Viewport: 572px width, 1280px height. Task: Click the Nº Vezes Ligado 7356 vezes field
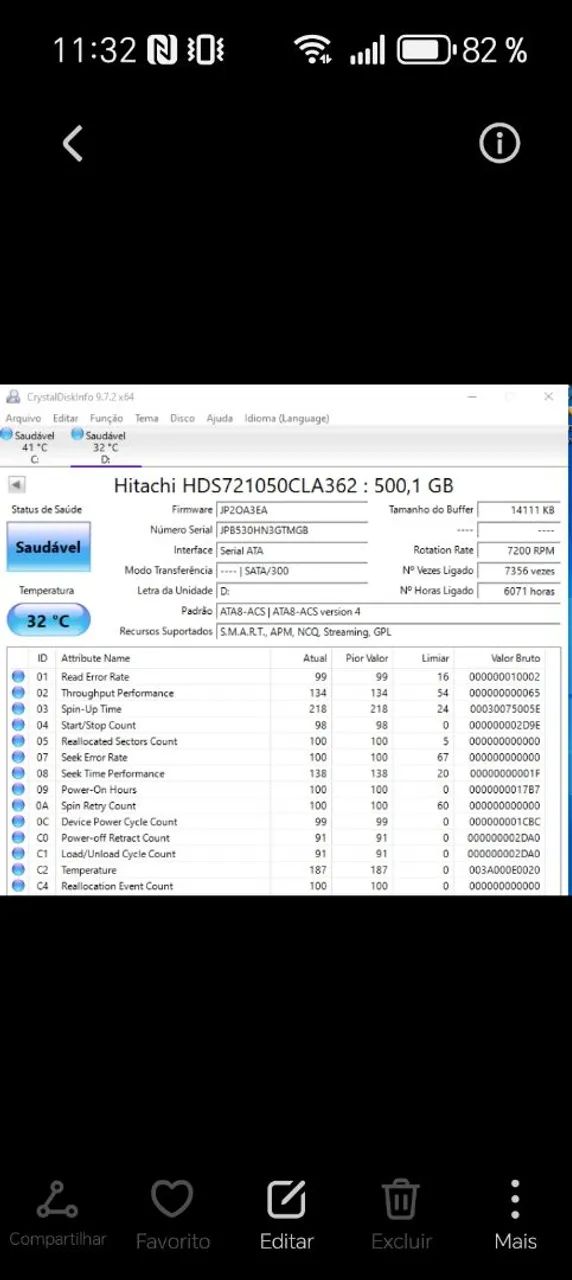518,570
